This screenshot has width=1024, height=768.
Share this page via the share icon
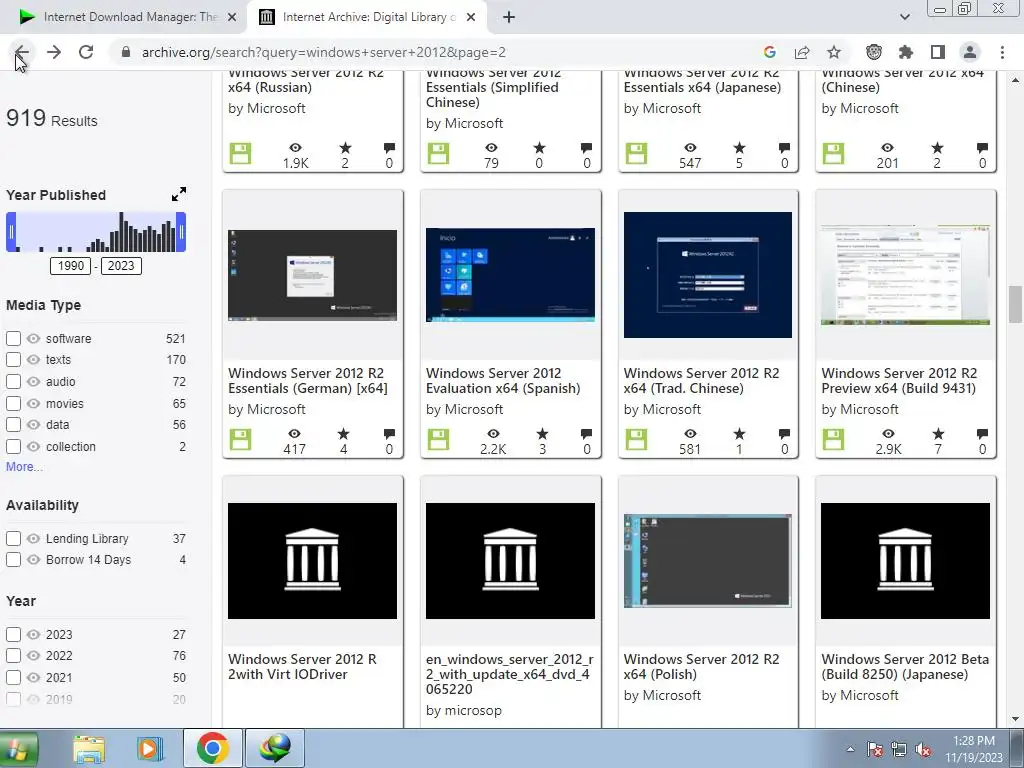click(x=802, y=52)
